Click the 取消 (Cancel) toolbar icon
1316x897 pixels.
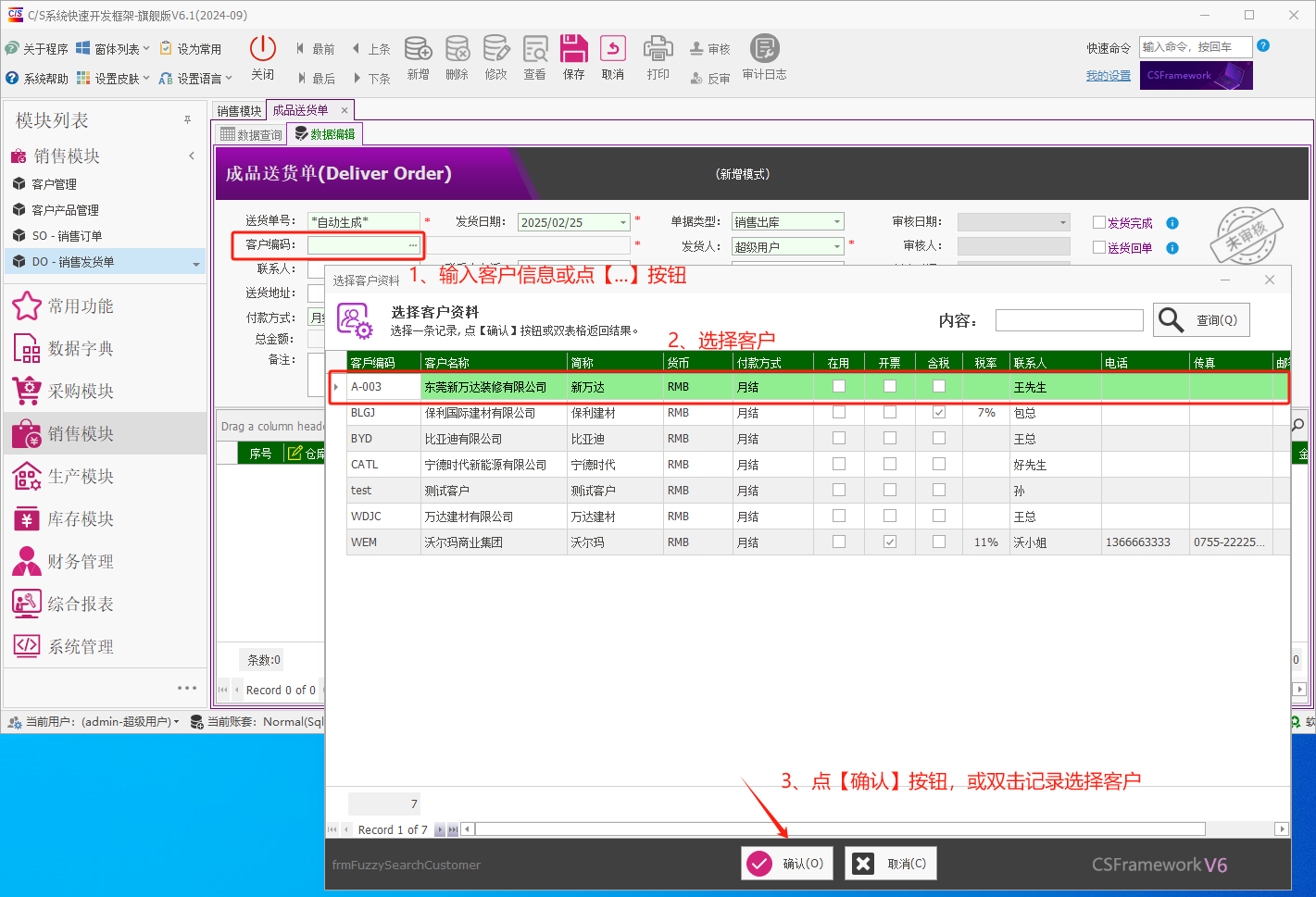click(613, 57)
